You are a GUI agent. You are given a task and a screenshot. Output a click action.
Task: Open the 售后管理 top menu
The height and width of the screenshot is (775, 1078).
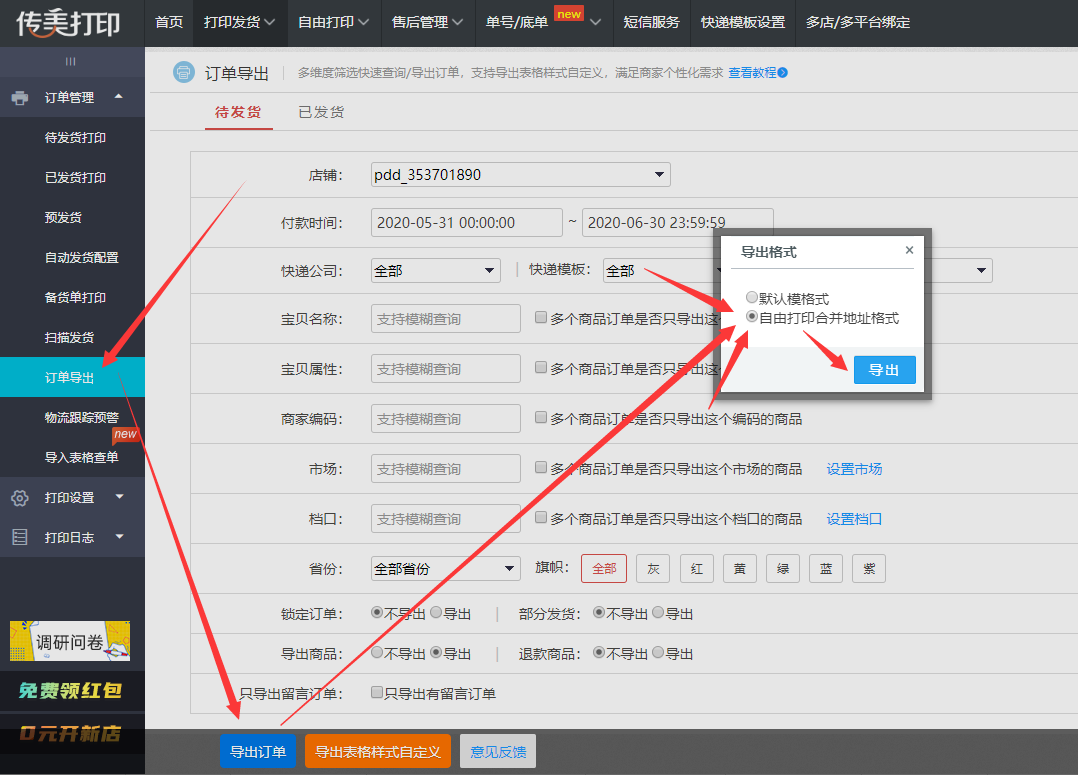click(427, 22)
